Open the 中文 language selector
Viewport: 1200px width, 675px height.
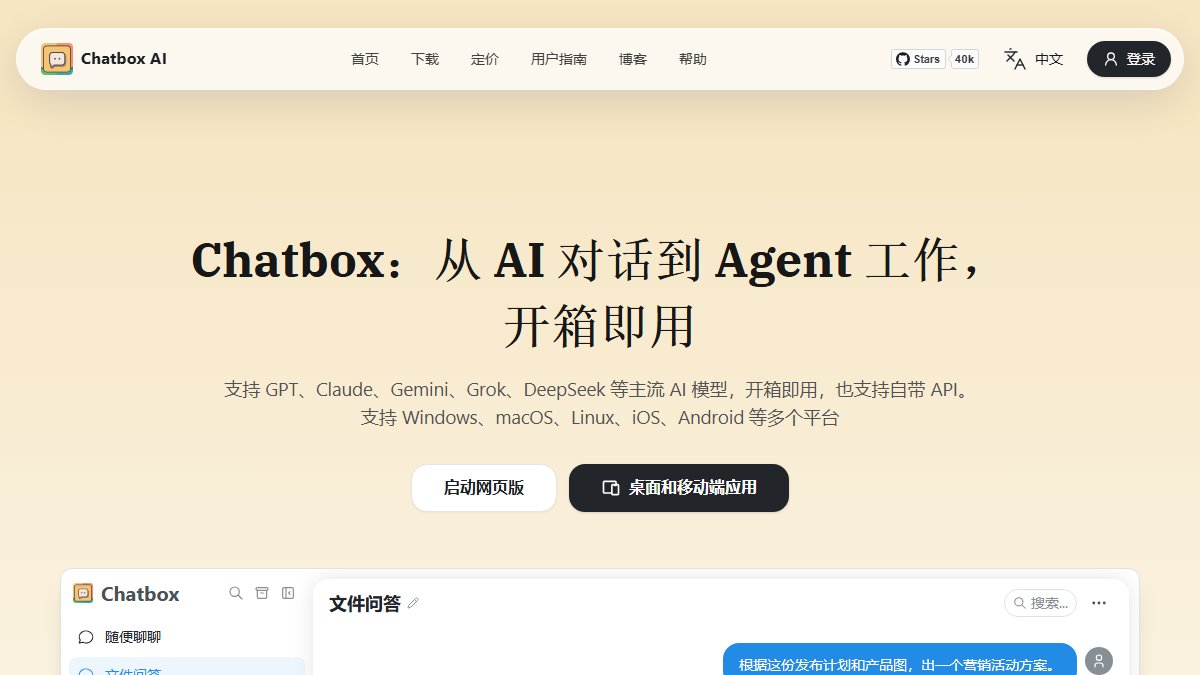click(x=1049, y=59)
